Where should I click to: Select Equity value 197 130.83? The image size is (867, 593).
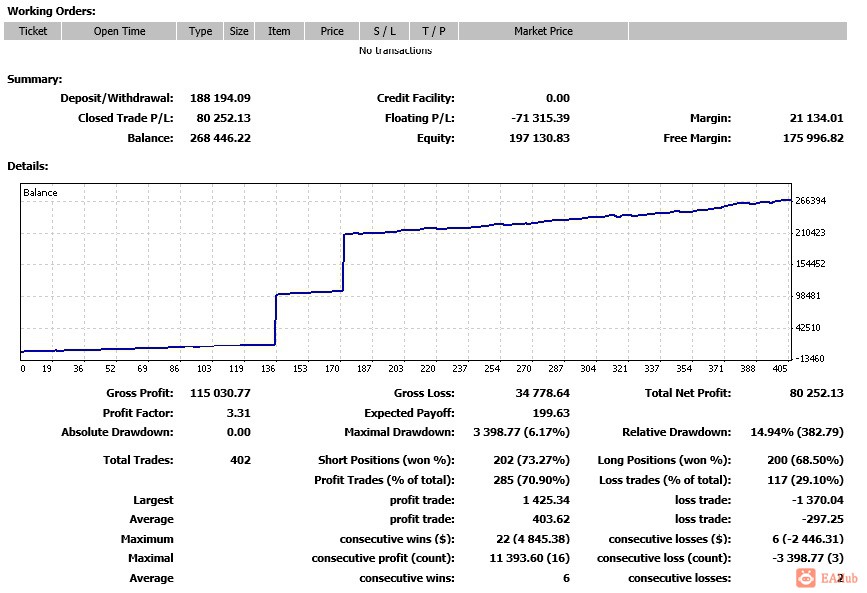point(539,138)
